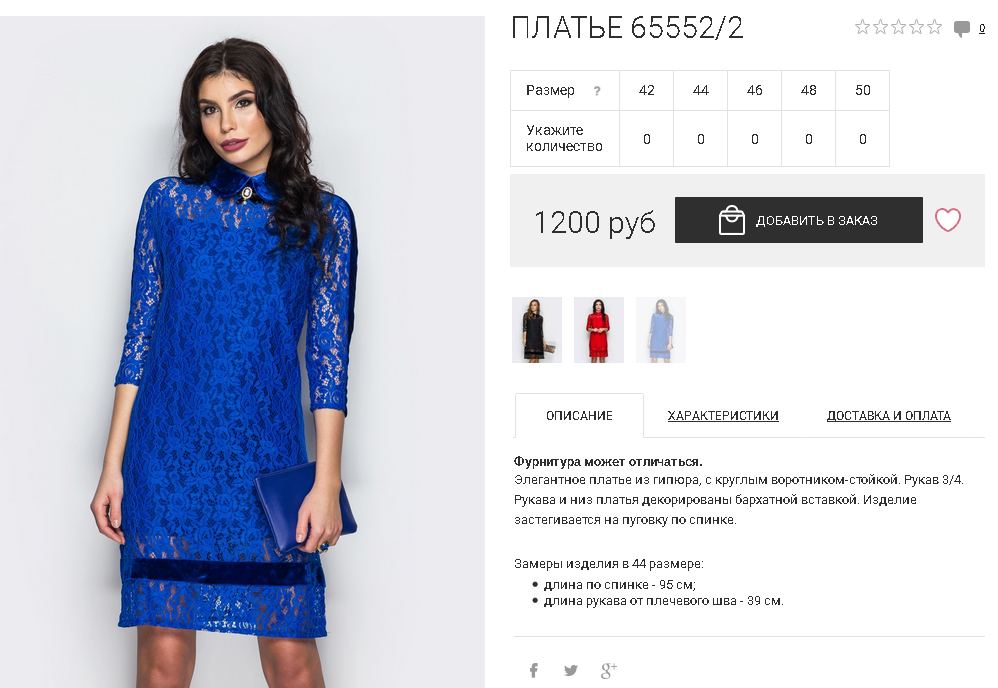Image resolution: width=998 pixels, height=688 pixels.
Task: Open comments speech bubble icon
Action: pyautogui.click(x=962, y=28)
